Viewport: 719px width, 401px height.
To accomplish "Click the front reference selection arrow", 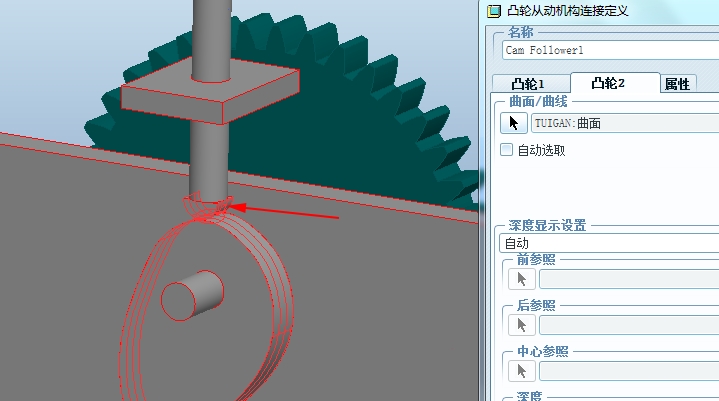I will [522, 279].
